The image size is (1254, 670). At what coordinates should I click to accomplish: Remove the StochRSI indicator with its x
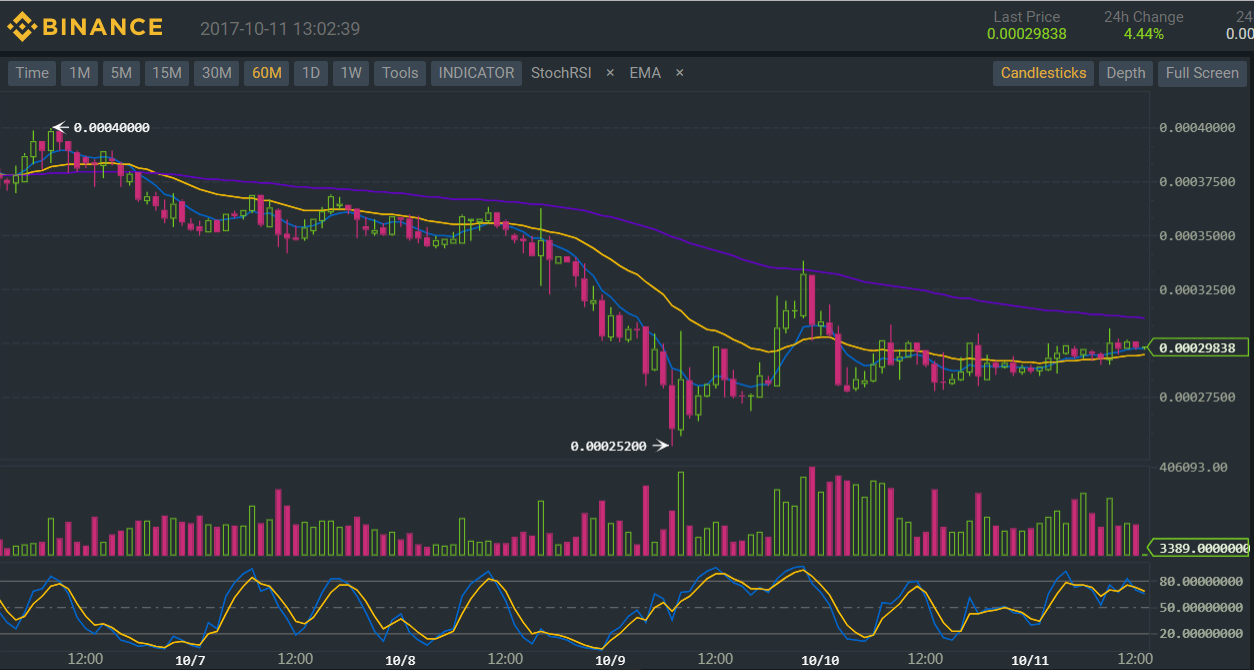coord(610,73)
